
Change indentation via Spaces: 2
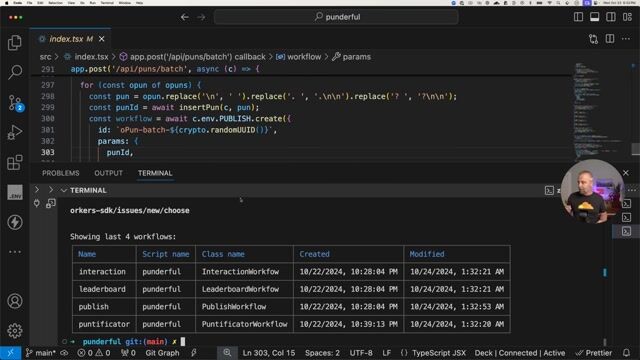pyautogui.click(x=322, y=353)
